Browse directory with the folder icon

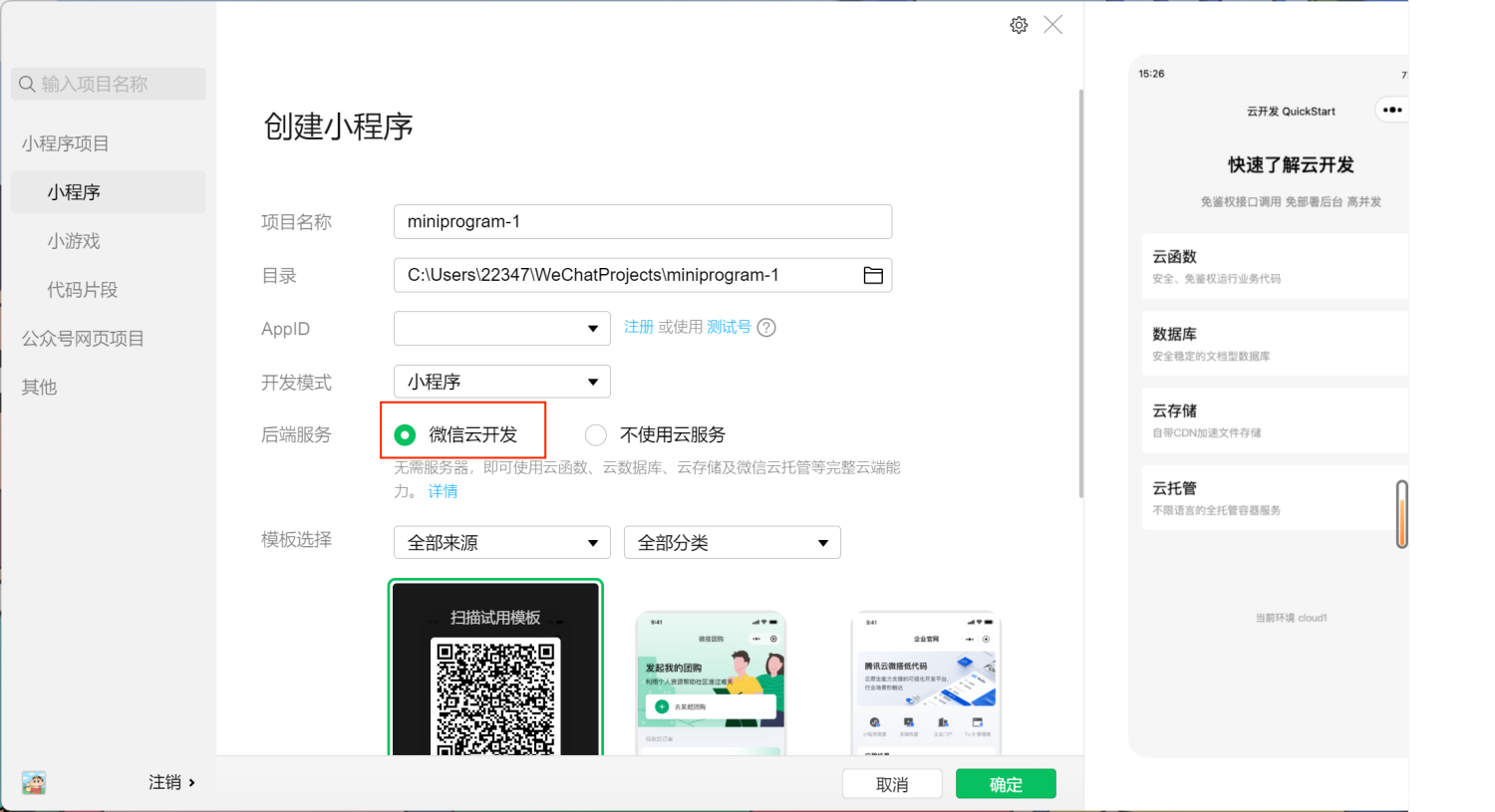[873, 275]
